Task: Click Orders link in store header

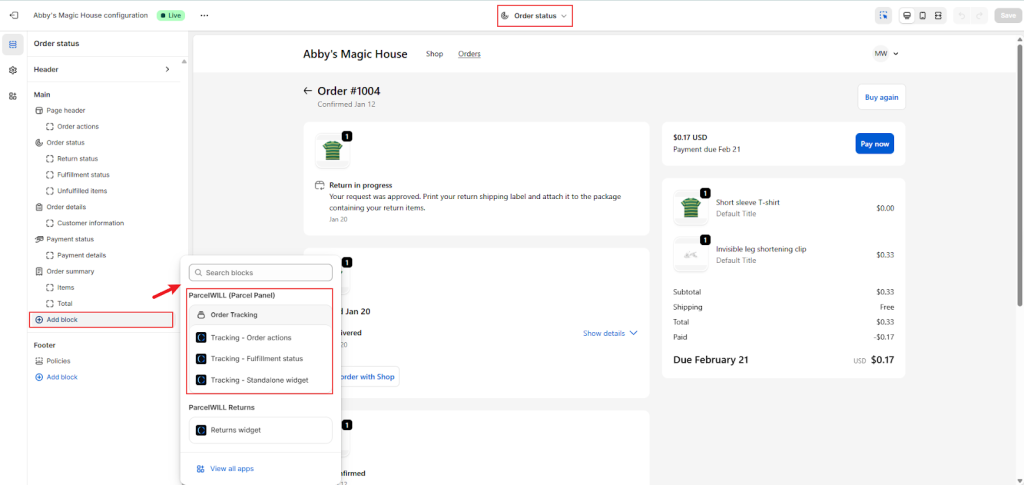Action: 469,54
